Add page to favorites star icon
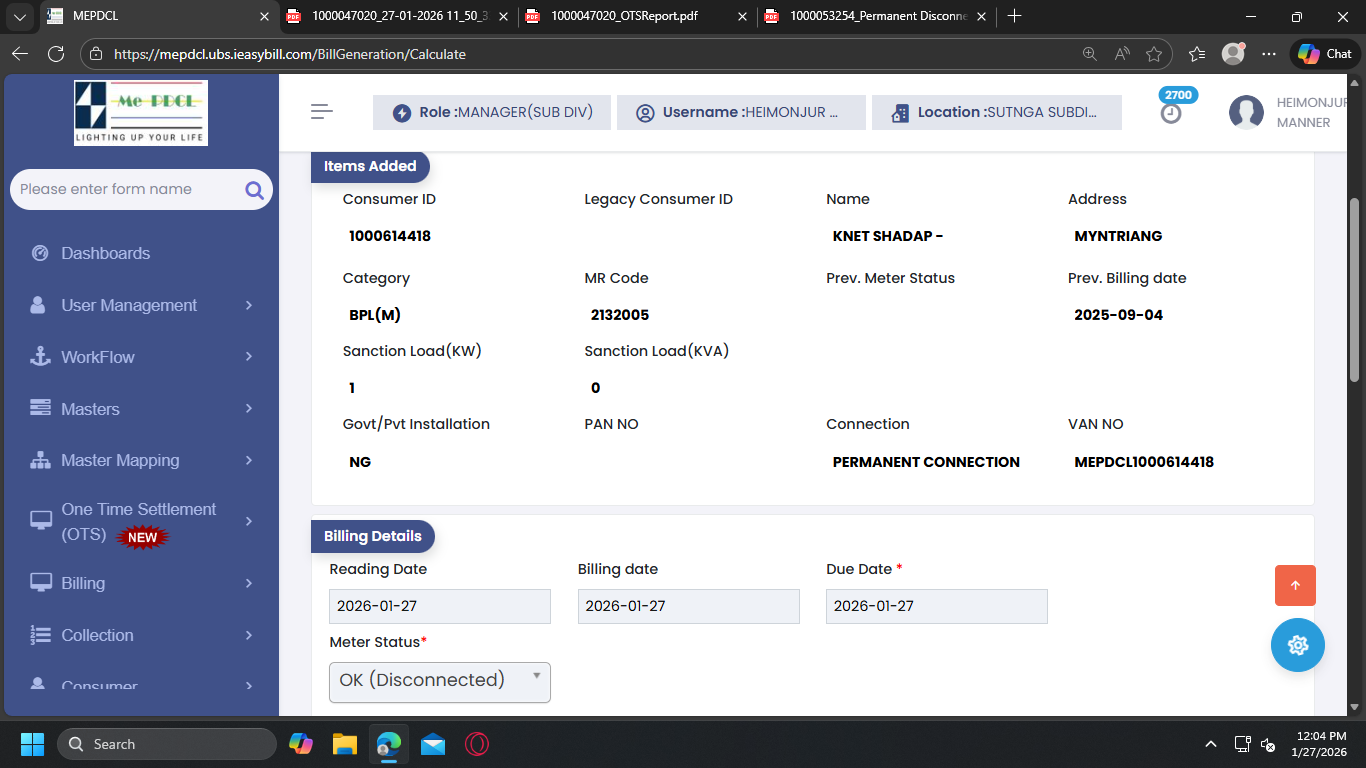This screenshot has height=768, width=1366. [1154, 54]
